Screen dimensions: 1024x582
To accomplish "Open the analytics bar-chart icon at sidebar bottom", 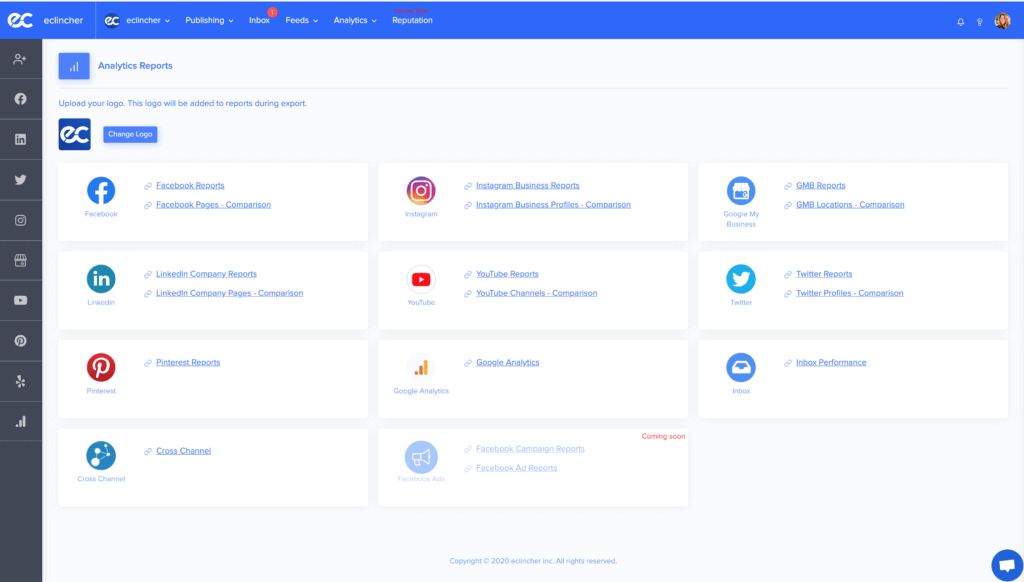I will tap(21, 421).
